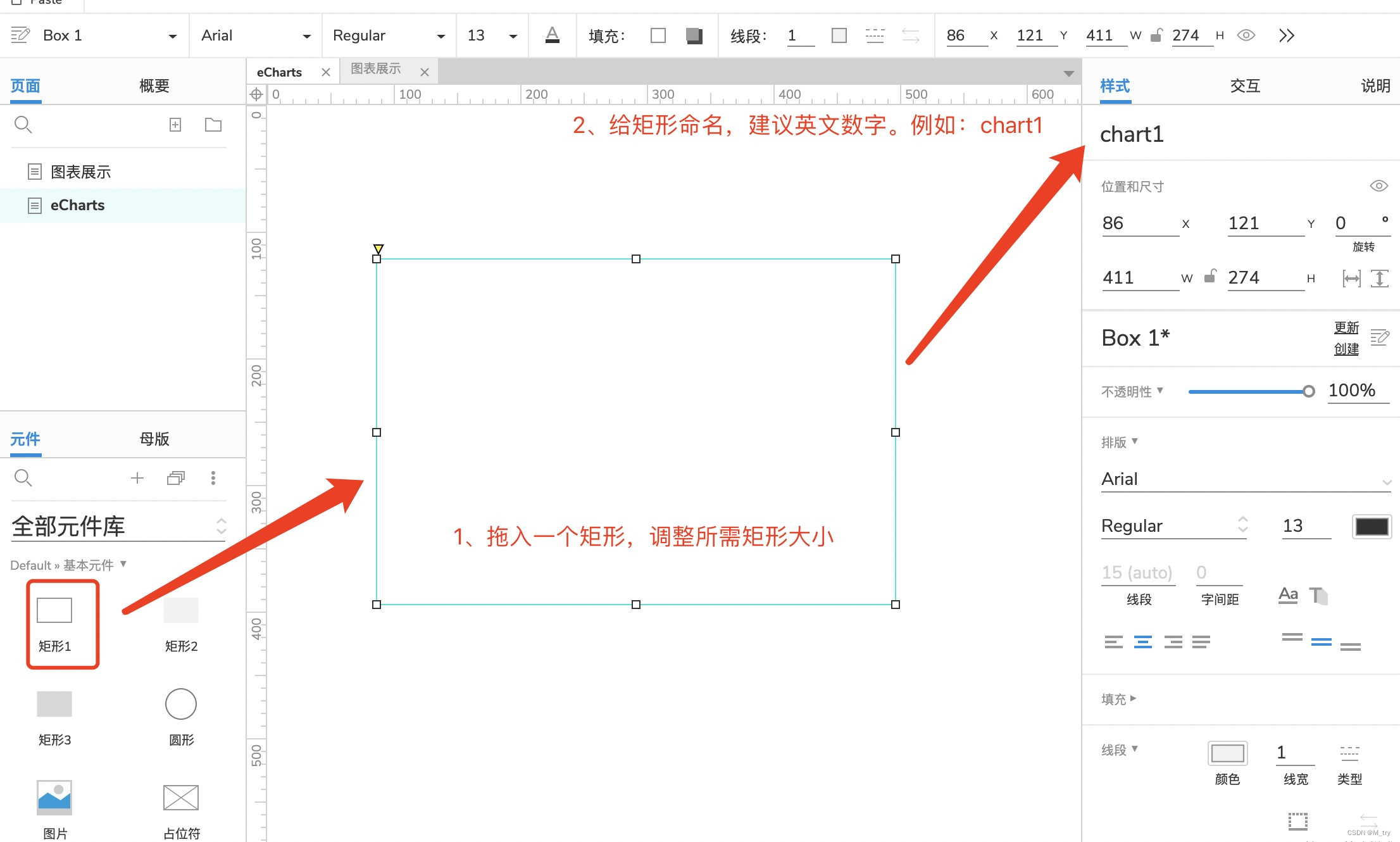Open the tab list dropdown arrow

pyautogui.click(x=1069, y=73)
